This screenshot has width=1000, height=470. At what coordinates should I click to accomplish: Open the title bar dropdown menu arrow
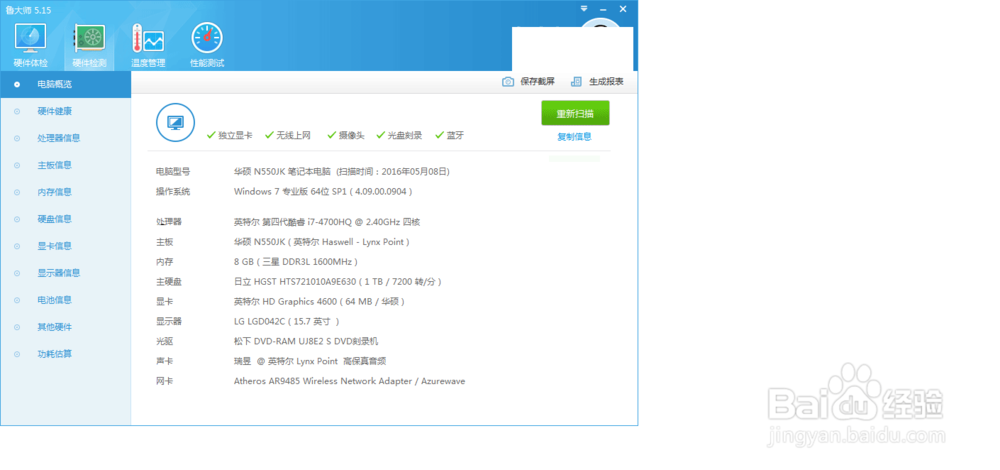point(584,9)
